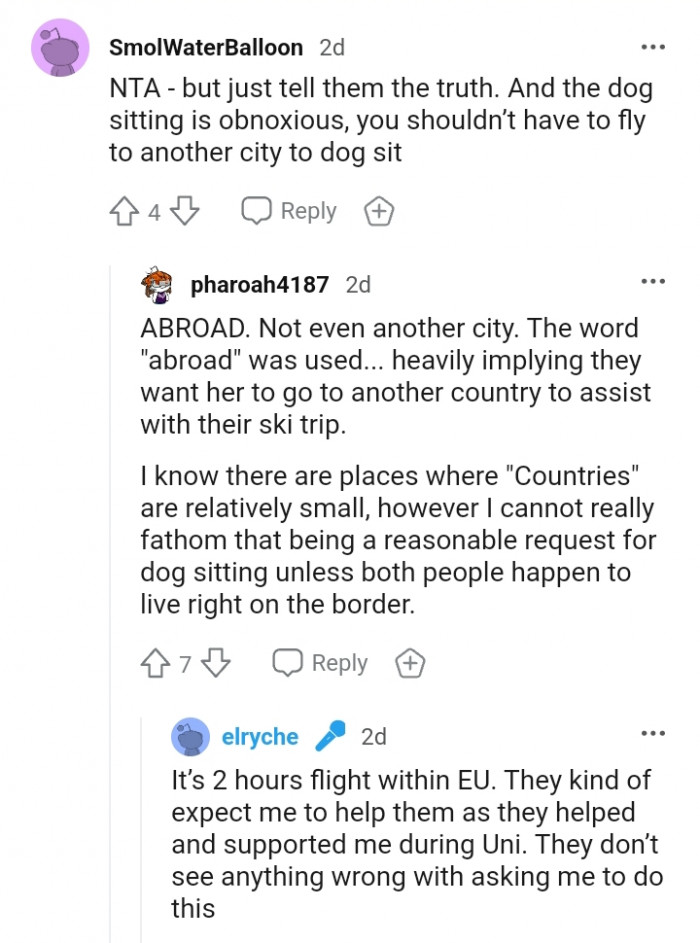The image size is (700, 943).
Task: Open the options menu on elryche's comment
Action: tap(652, 734)
